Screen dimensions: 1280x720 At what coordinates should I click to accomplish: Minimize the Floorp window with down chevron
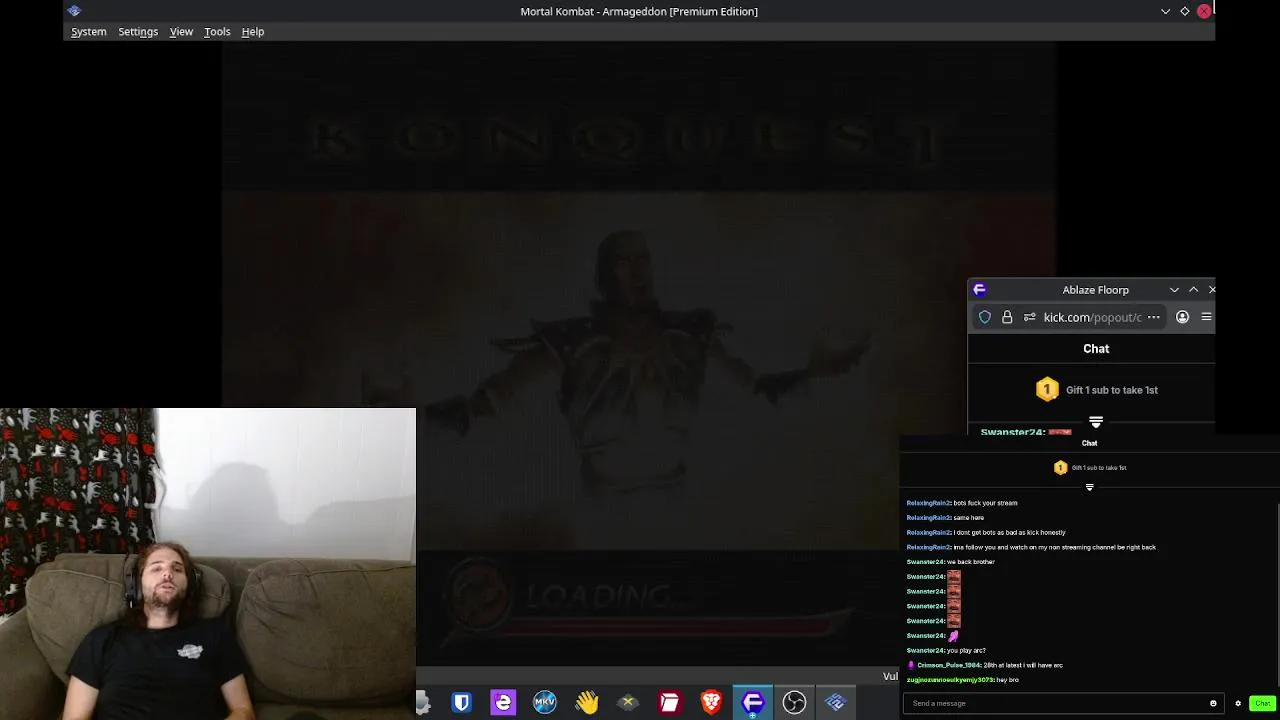(x=1174, y=289)
